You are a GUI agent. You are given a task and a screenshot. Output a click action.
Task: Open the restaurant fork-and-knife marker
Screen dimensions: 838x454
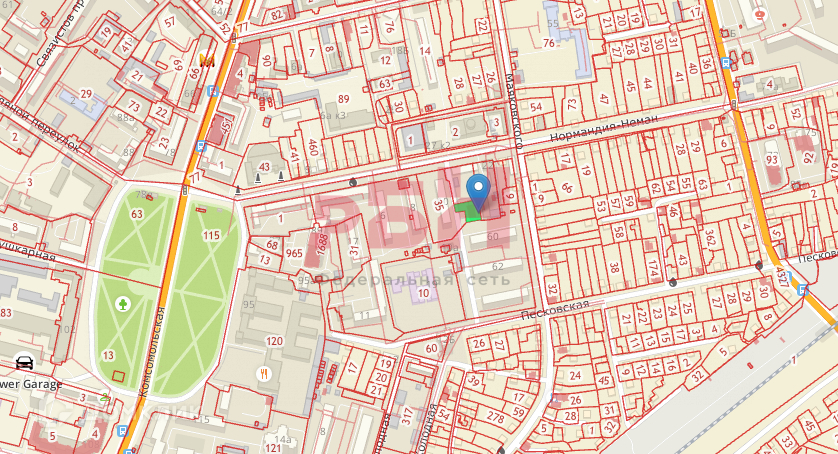point(263,374)
